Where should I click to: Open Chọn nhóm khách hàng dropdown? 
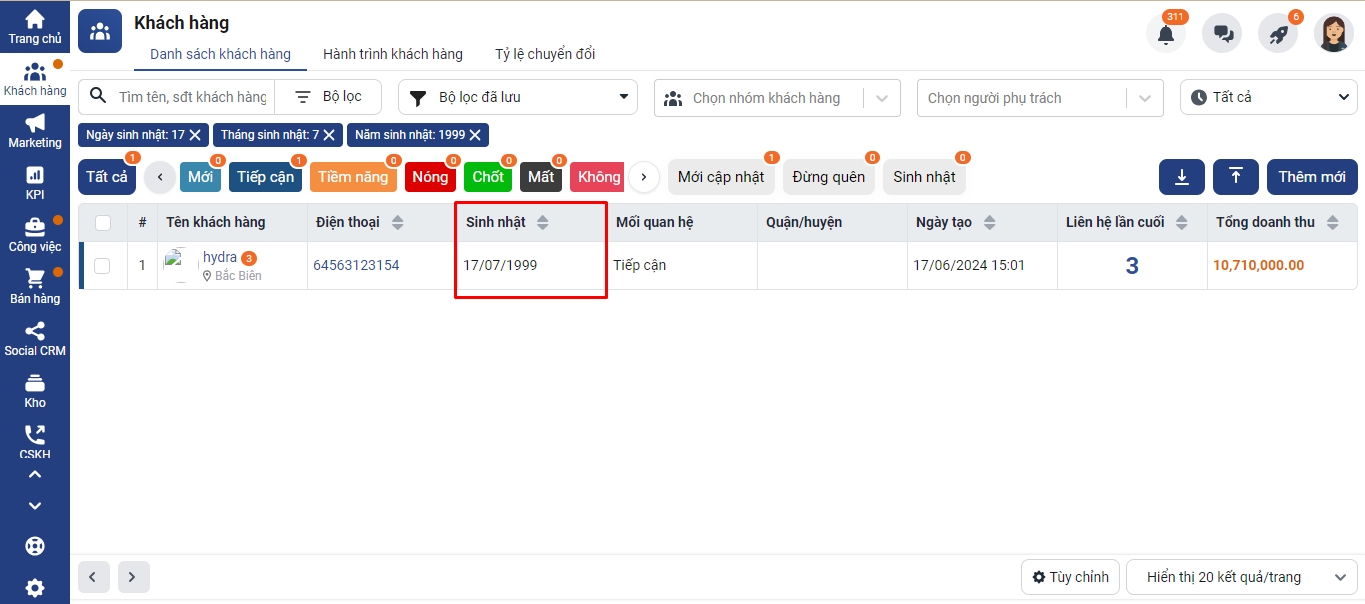coord(777,98)
